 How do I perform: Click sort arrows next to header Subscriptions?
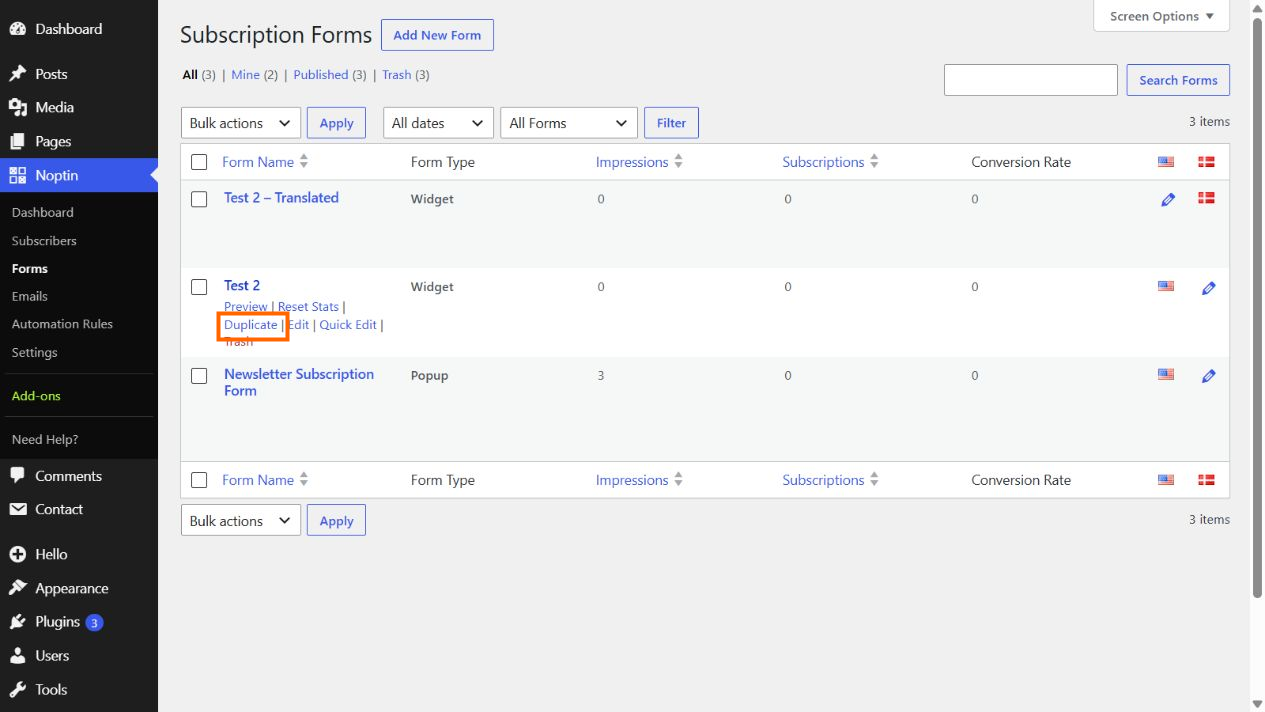(874, 162)
